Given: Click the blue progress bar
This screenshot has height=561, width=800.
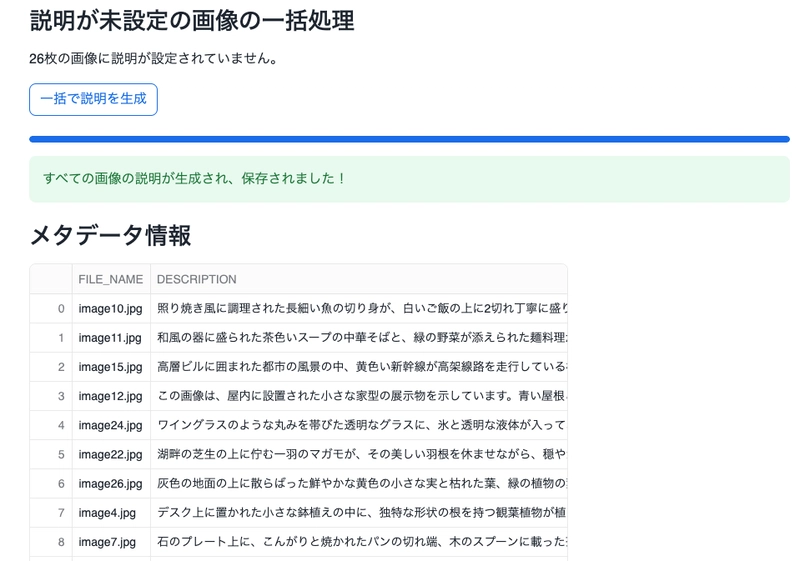Looking at the screenshot, I should coord(409,139).
